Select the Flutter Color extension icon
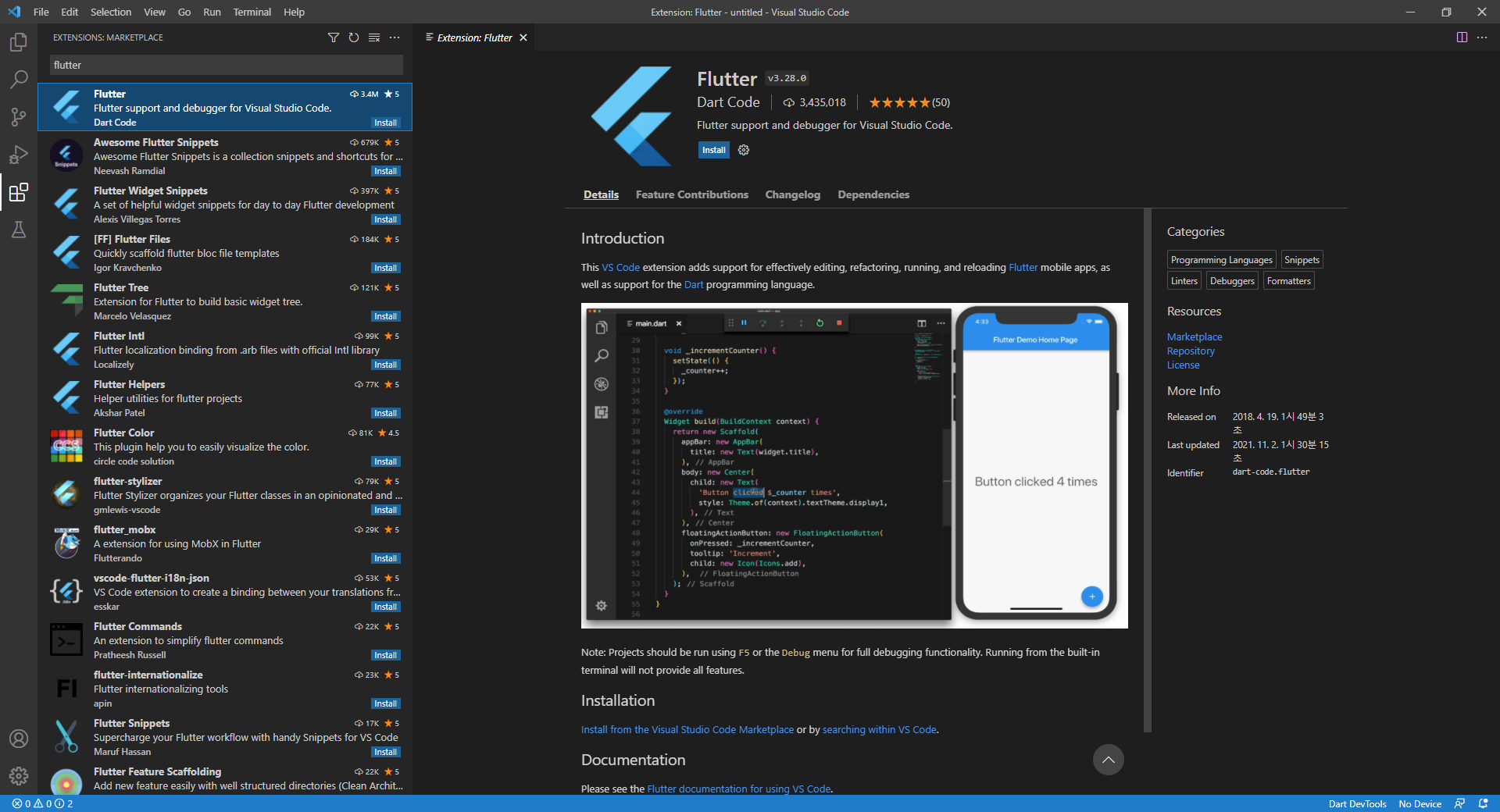1500x812 pixels. click(x=66, y=447)
